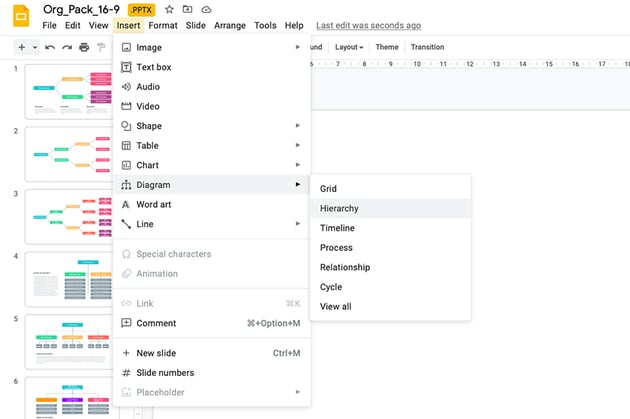
Task: Click the paint format icon
Action: 101,47
